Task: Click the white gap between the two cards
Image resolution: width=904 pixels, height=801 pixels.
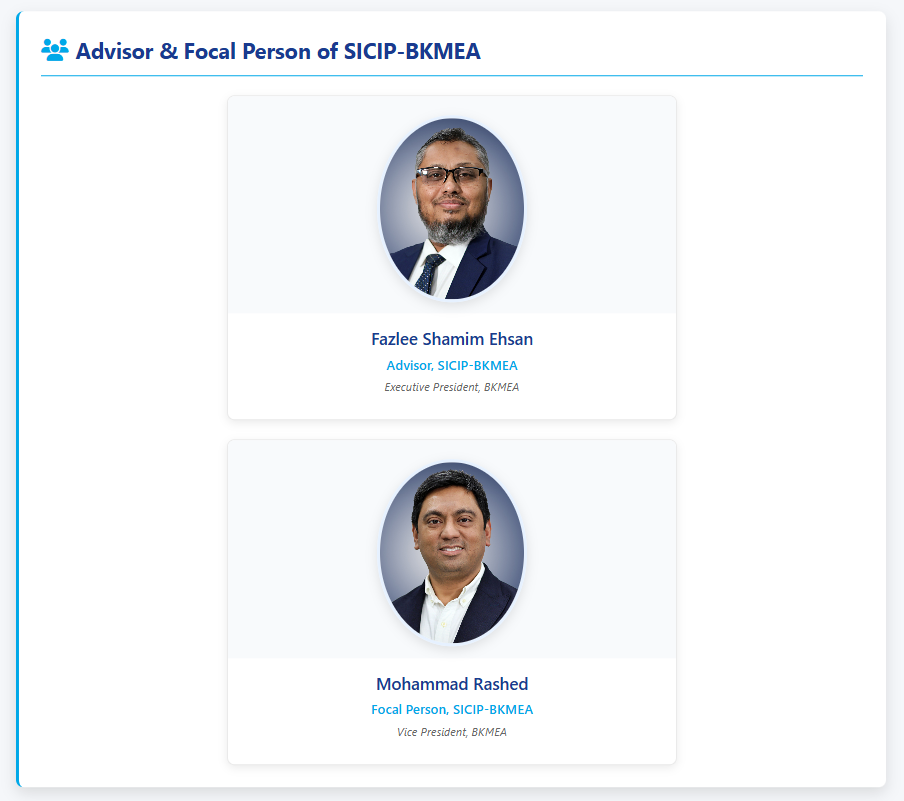Action: coord(452,429)
